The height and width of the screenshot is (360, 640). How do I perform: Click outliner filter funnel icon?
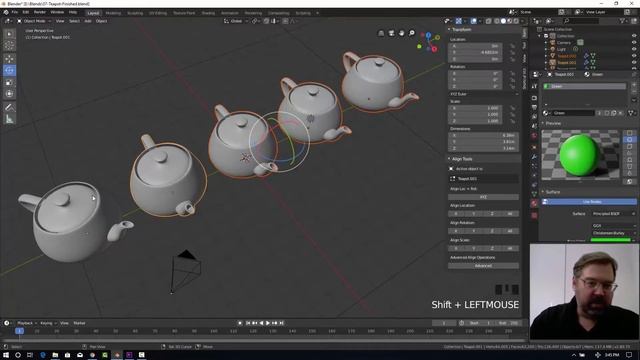click(622, 21)
